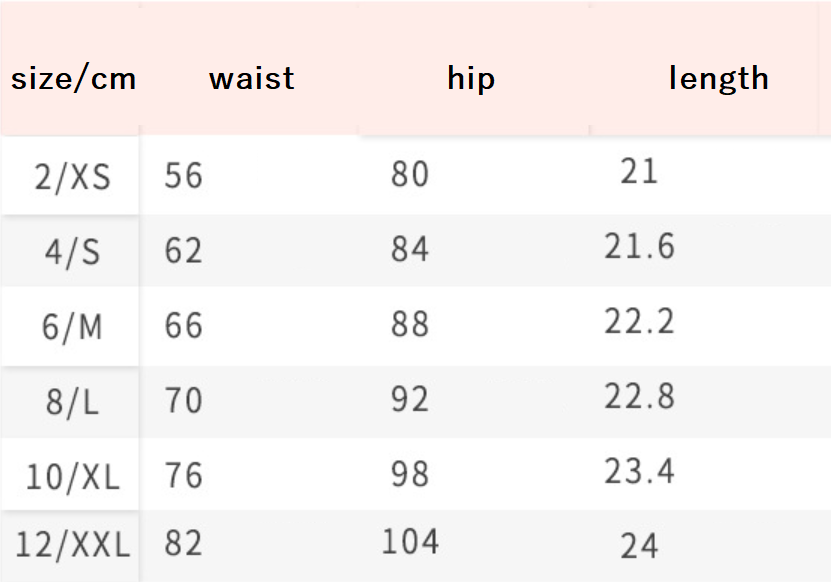
Task: Click the hip value 84
Action: click(x=410, y=249)
